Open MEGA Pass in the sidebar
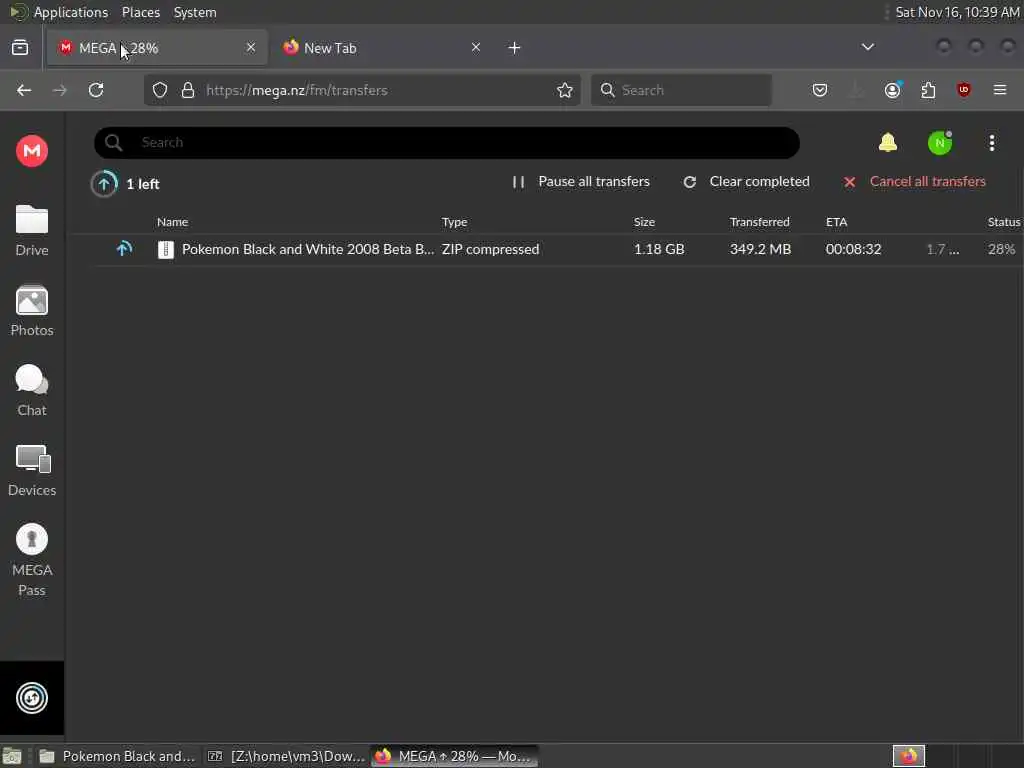 [32, 560]
